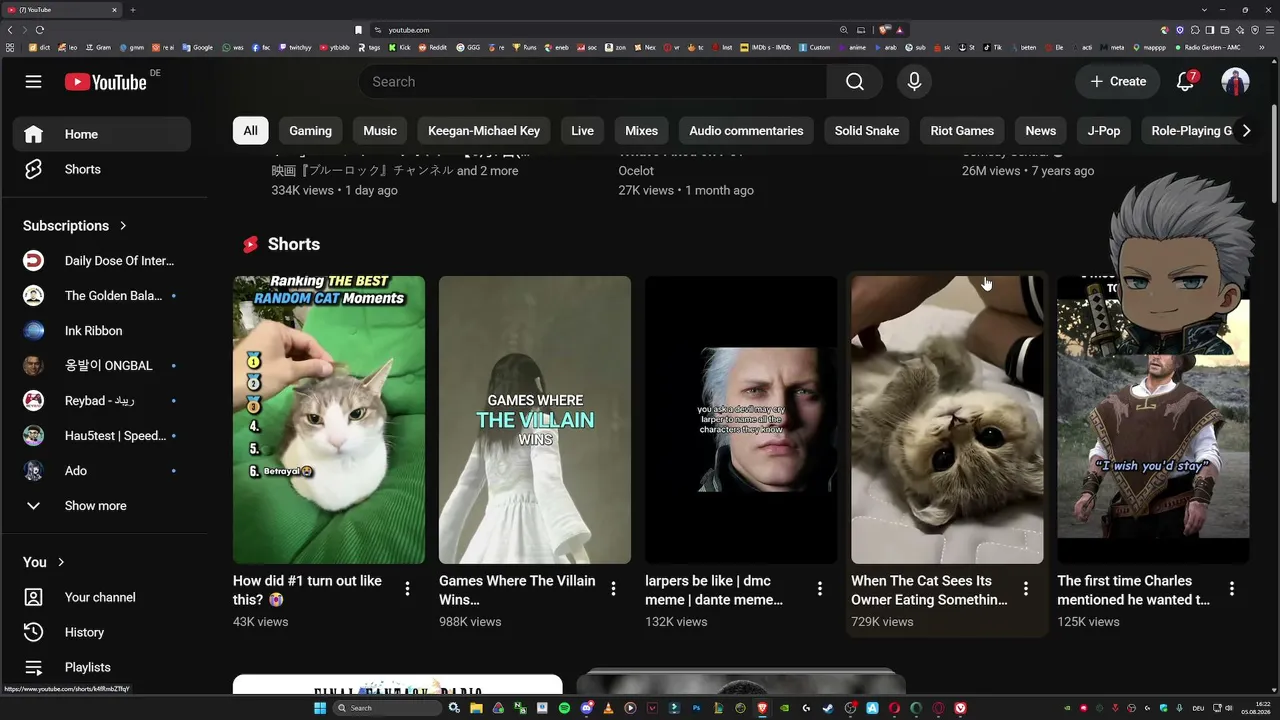
Task: Click the Windows taskbar search box
Action: pyautogui.click(x=389, y=708)
